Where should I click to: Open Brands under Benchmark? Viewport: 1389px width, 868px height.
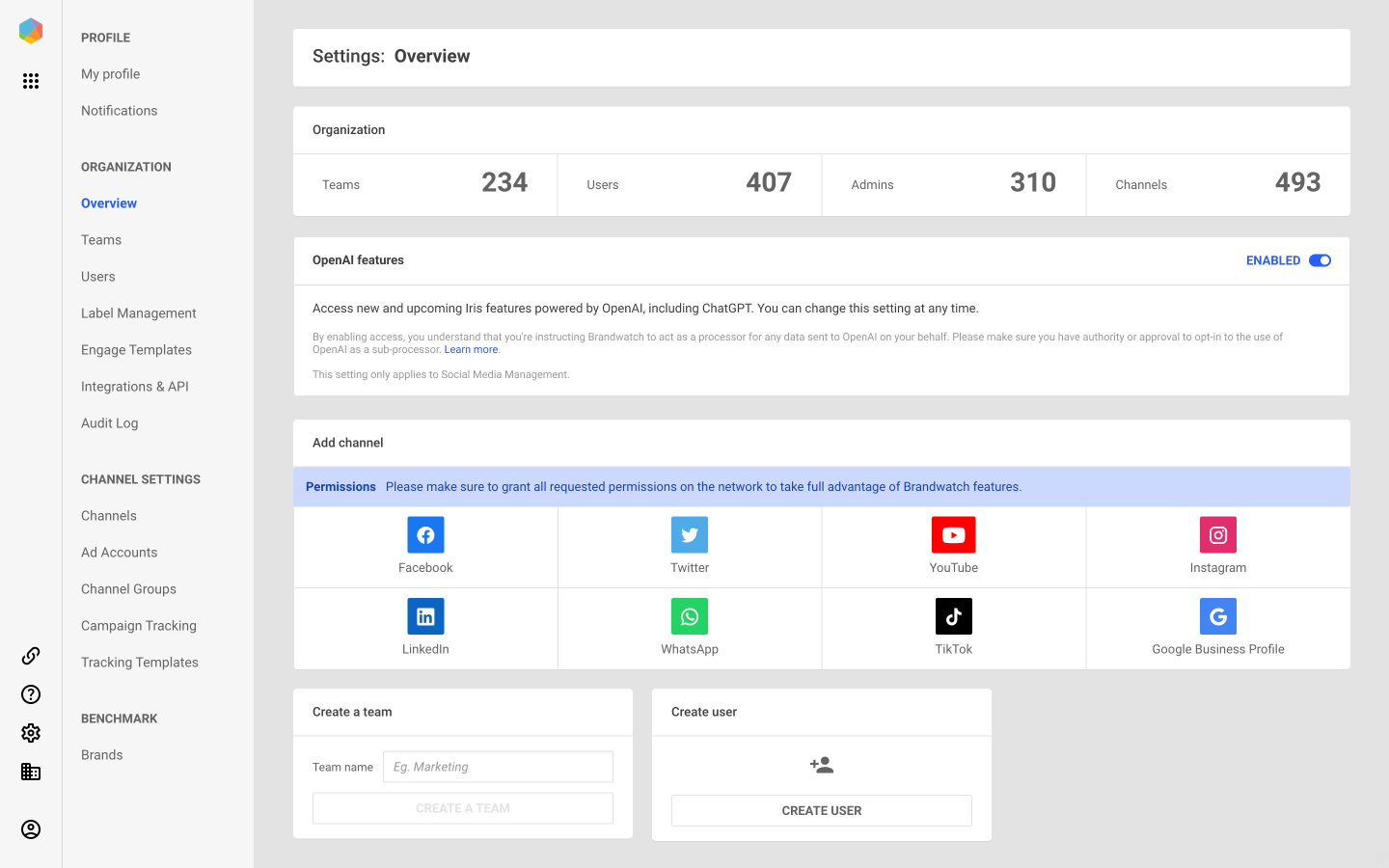point(102,755)
